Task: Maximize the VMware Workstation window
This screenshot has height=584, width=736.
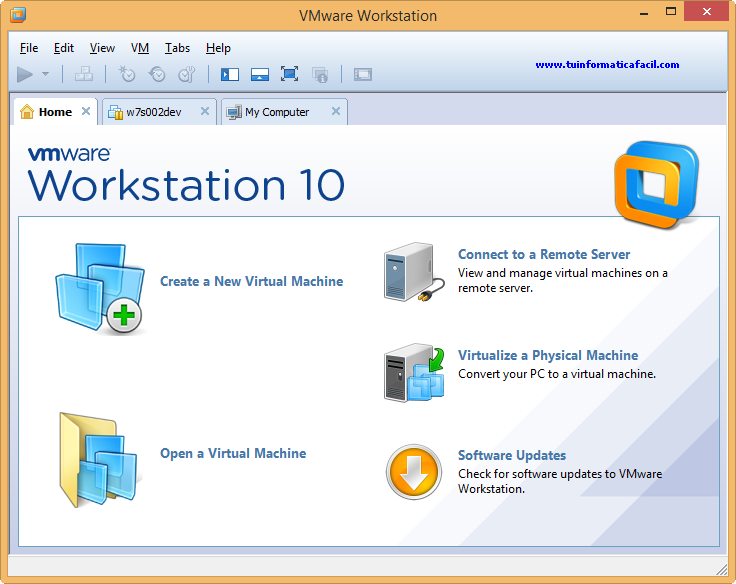Action: tap(671, 12)
